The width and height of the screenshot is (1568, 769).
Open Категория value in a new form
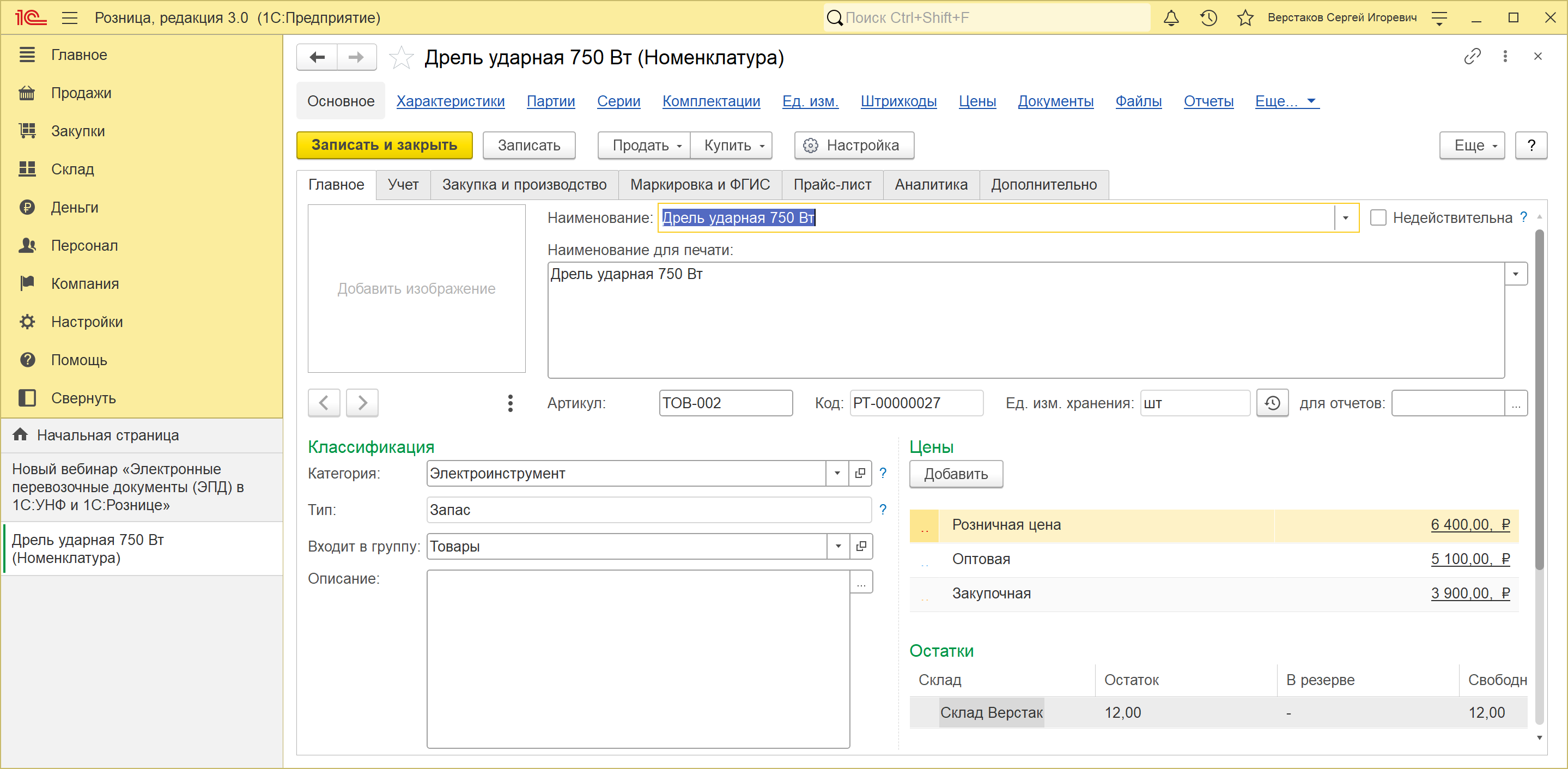(x=860, y=473)
